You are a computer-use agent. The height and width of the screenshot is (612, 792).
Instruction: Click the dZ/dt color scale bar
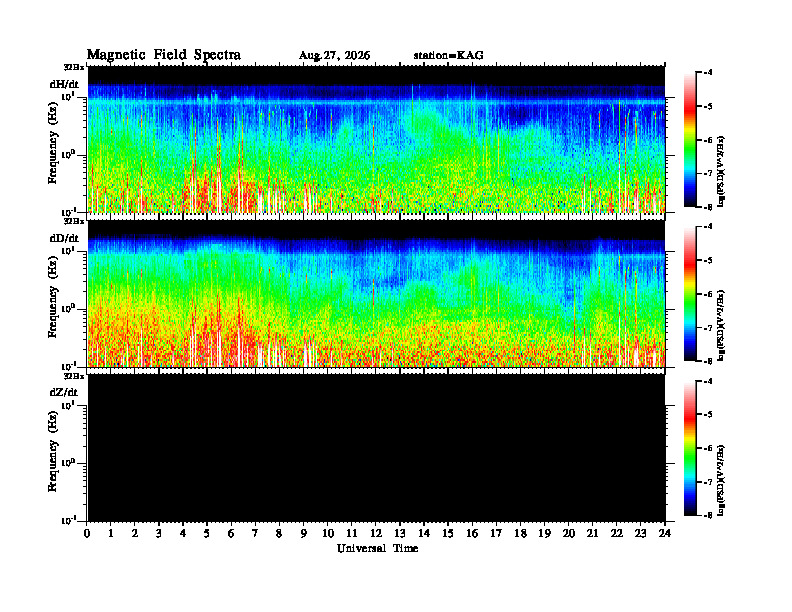click(689, 448)
